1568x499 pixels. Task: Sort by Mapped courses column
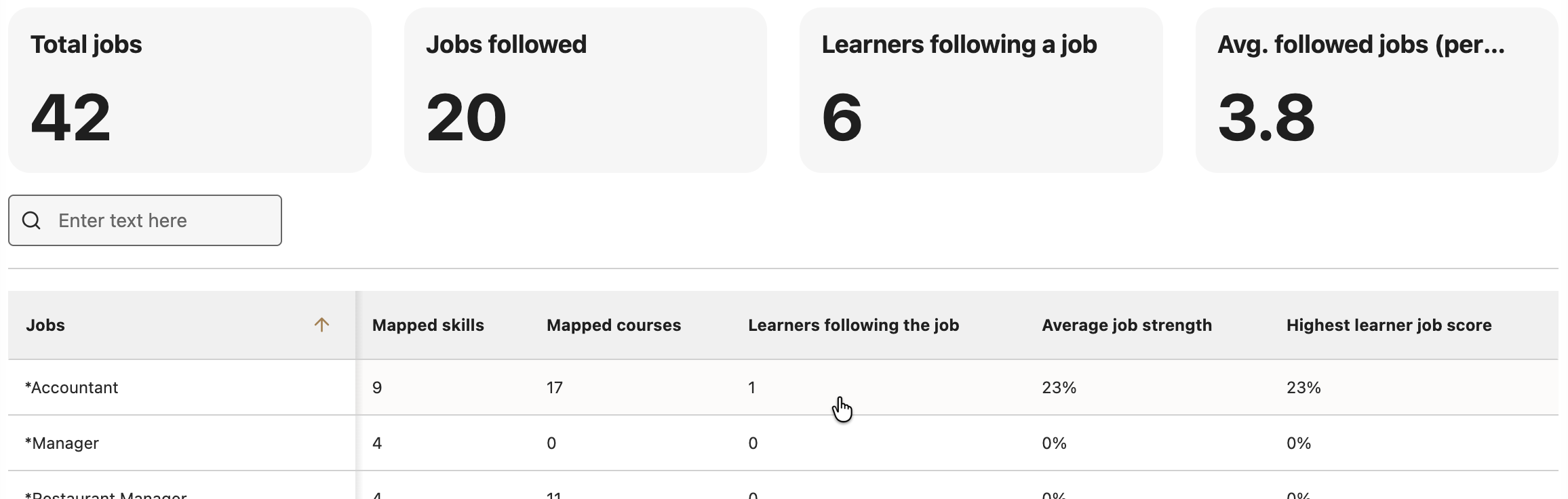coord(614,325)
